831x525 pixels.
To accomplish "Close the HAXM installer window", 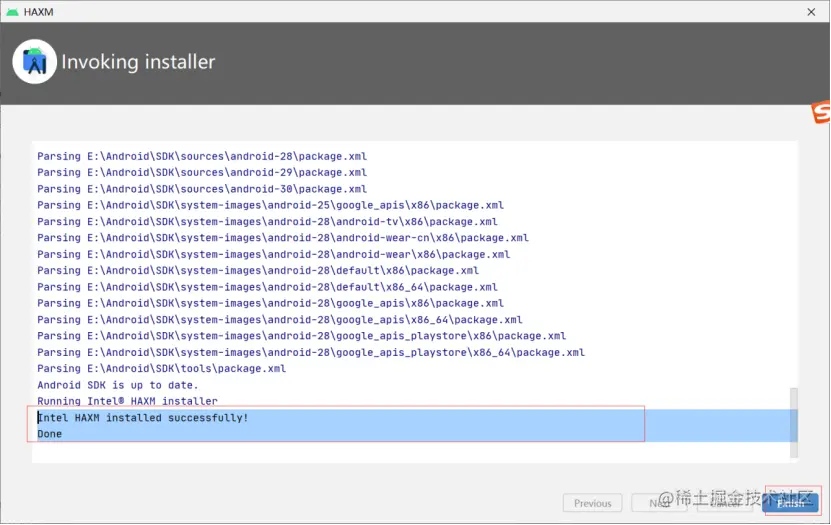I will [x=811, y=12].
